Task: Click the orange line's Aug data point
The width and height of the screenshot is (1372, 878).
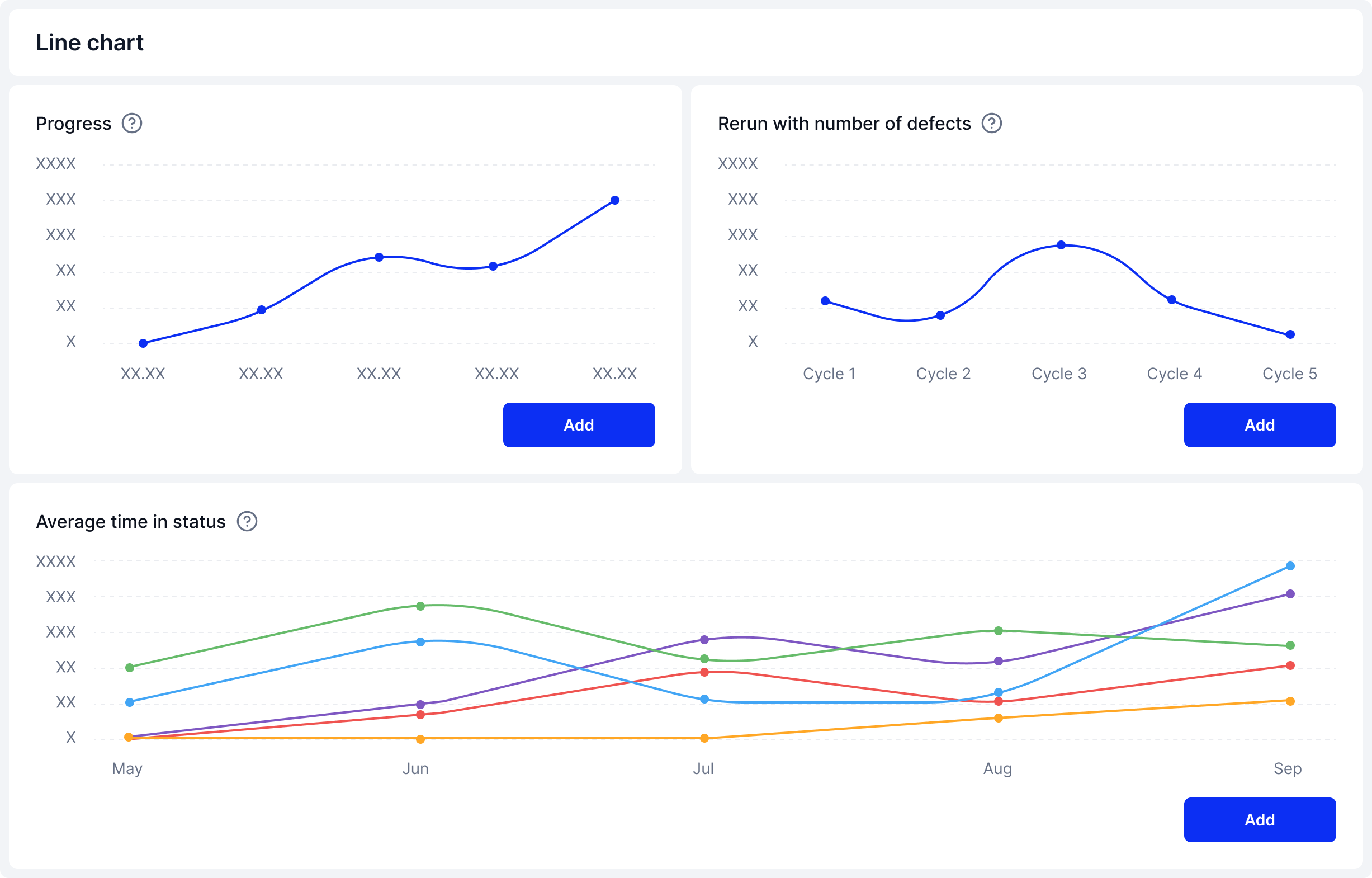Action: pyautogui.click(x=998, y=718)
